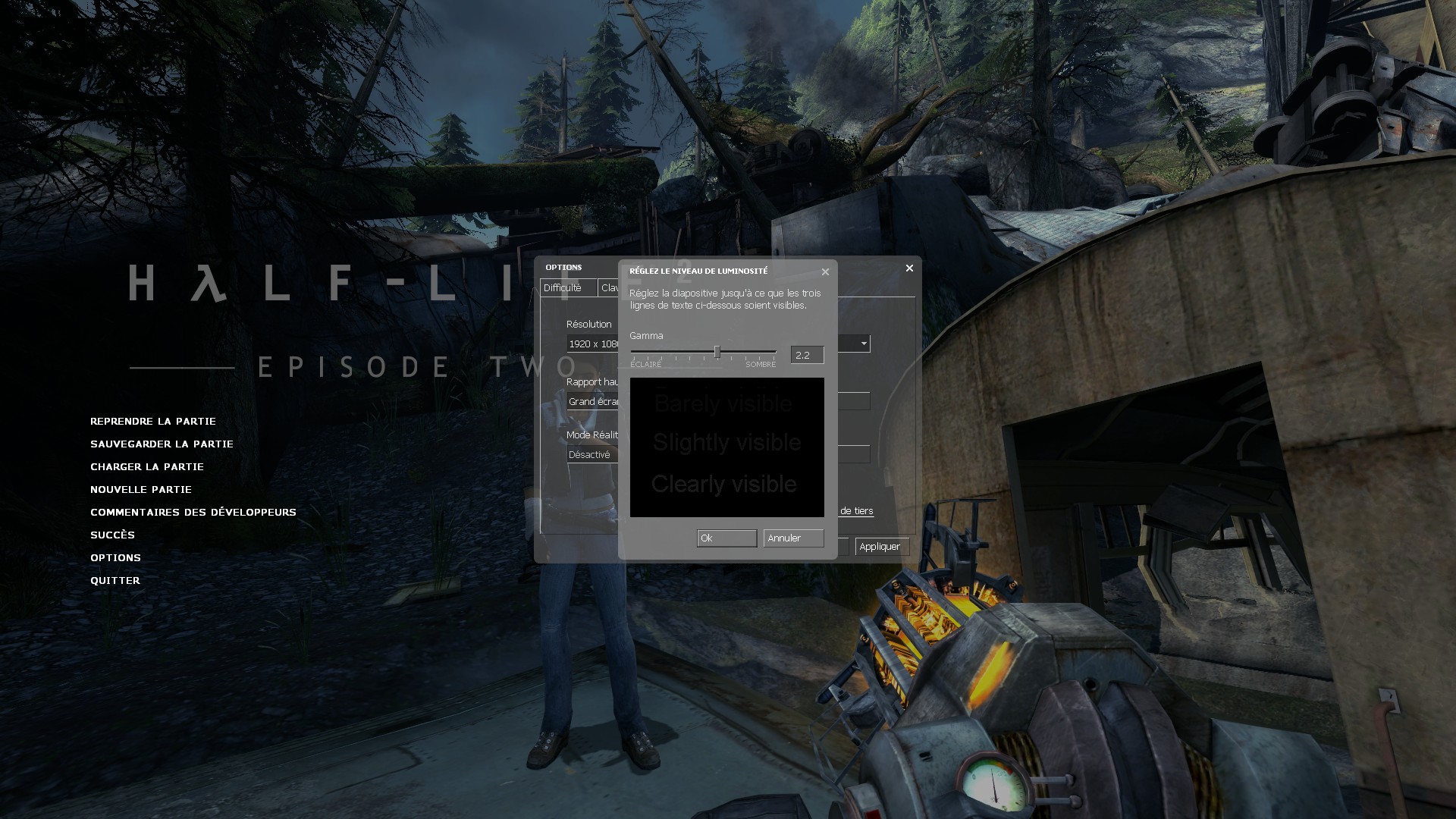Open the Grand écran aspect ratio dropdown
1456x819 pixels.
[592, 402]
